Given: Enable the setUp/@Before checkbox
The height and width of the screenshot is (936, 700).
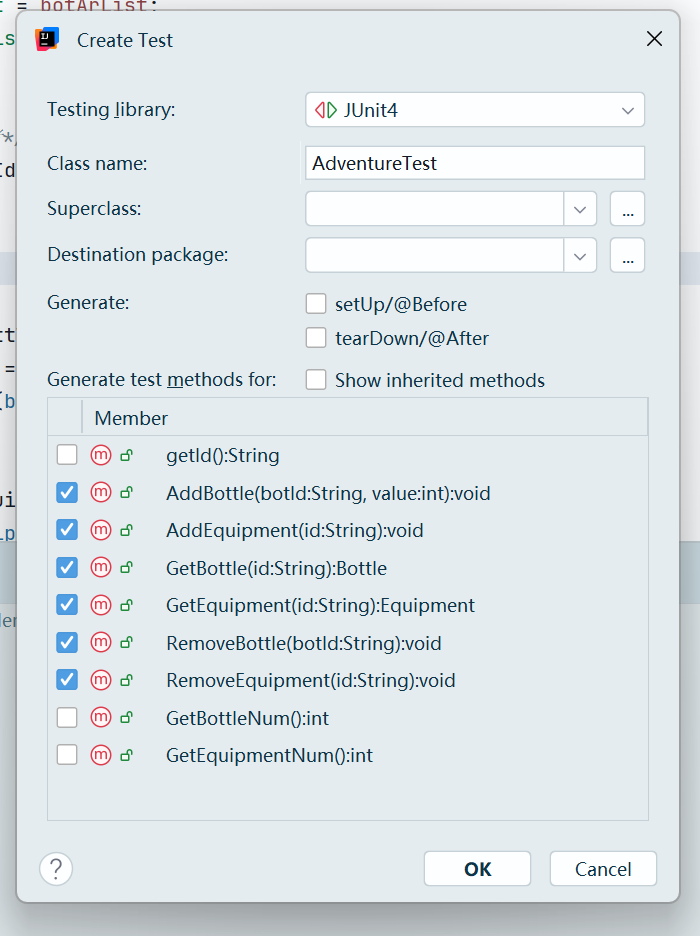Looking at the screenshot, I should click(316, 304).
